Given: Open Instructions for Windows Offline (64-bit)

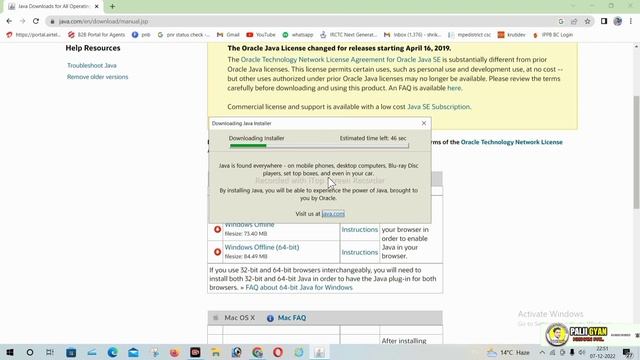Looking at the screenshot, I should [x=360, y=252].
